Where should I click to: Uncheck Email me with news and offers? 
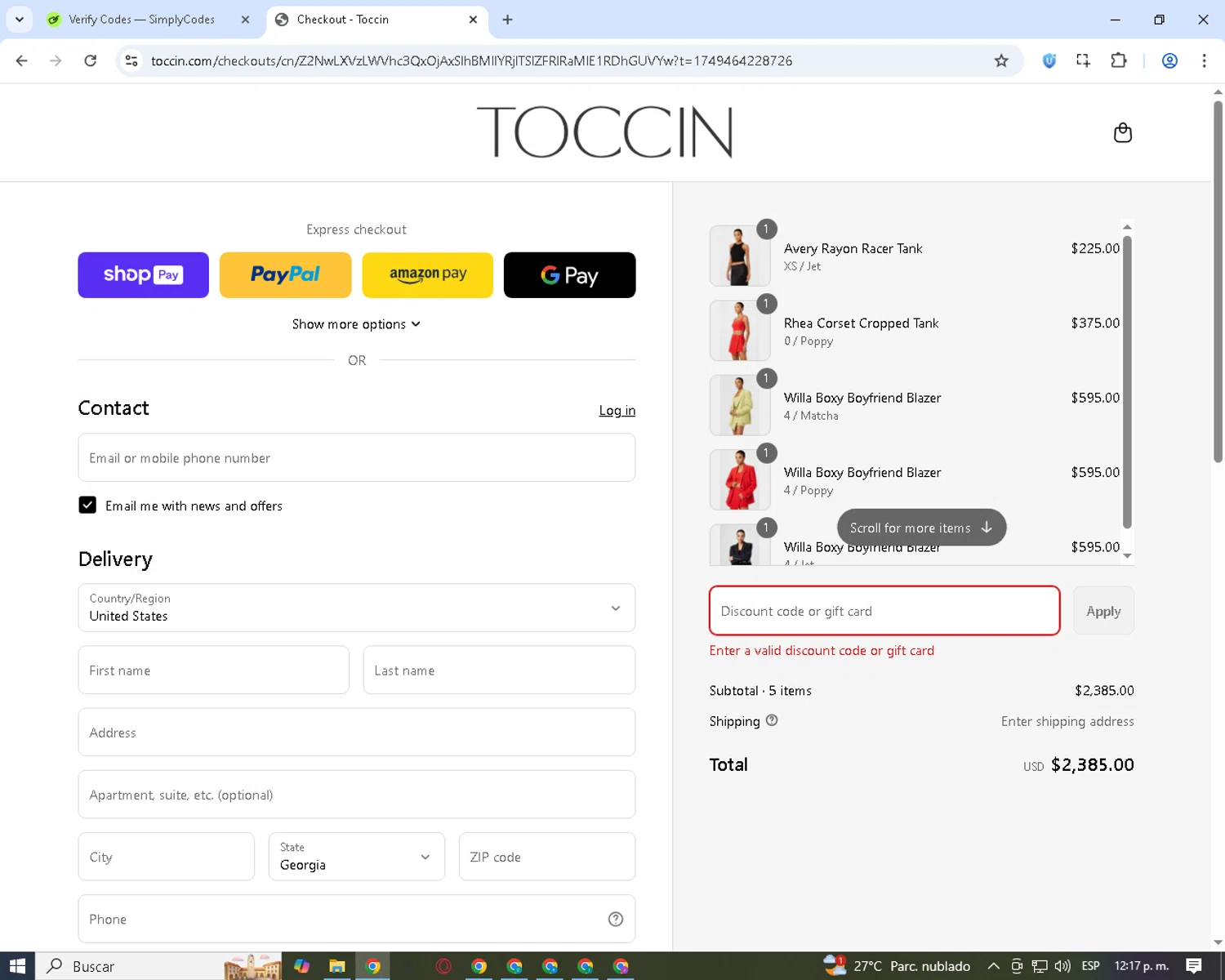(87, 506)
